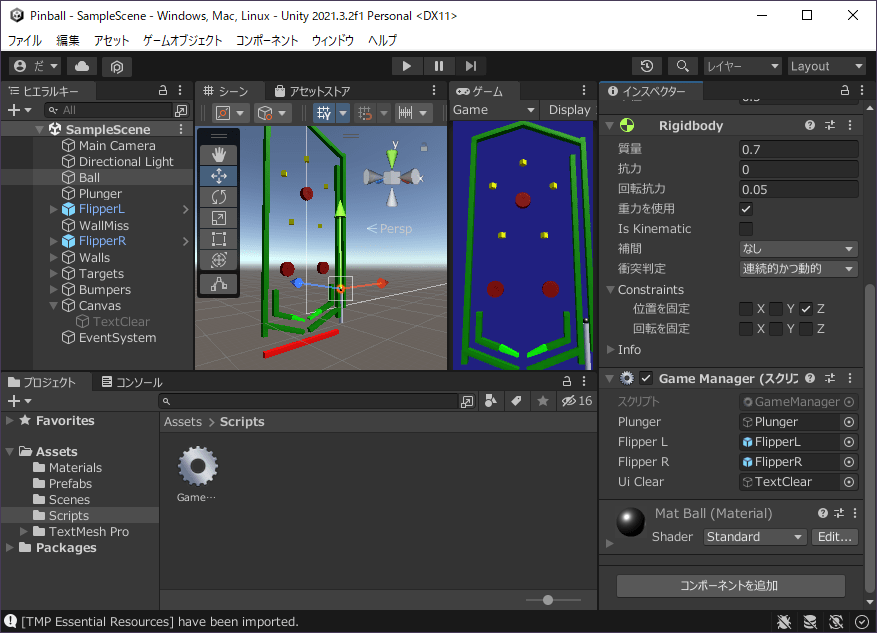Click the Pause button
877x633 pixels.
438,66
